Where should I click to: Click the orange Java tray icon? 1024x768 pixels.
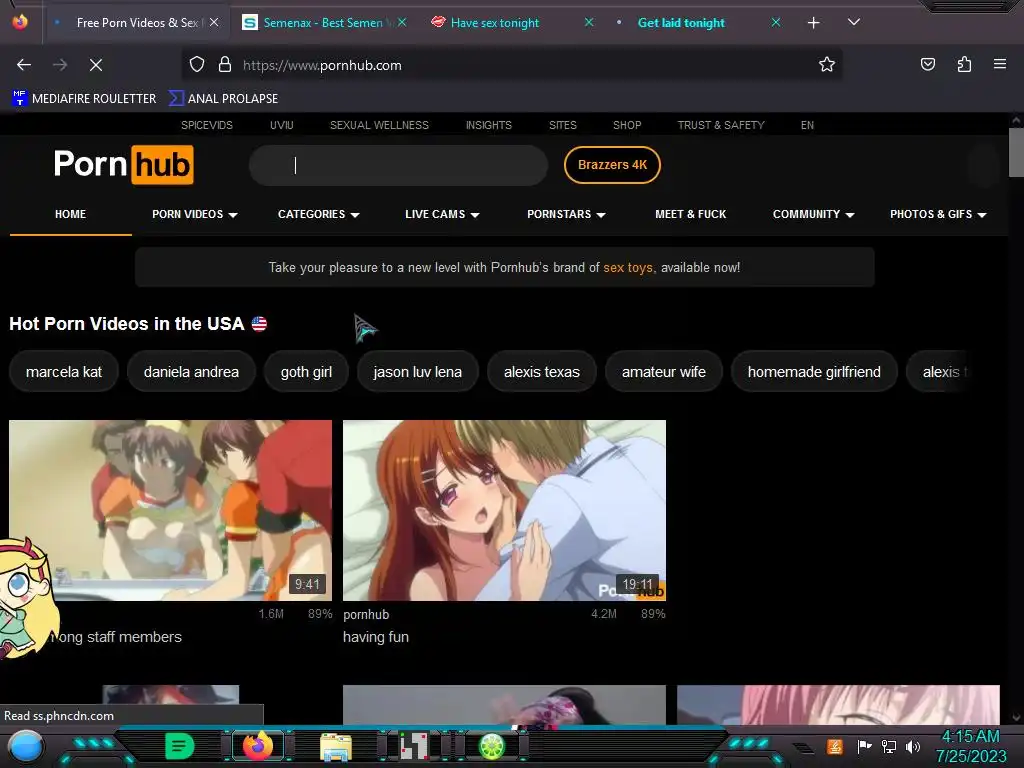click(x=835, y=746)
